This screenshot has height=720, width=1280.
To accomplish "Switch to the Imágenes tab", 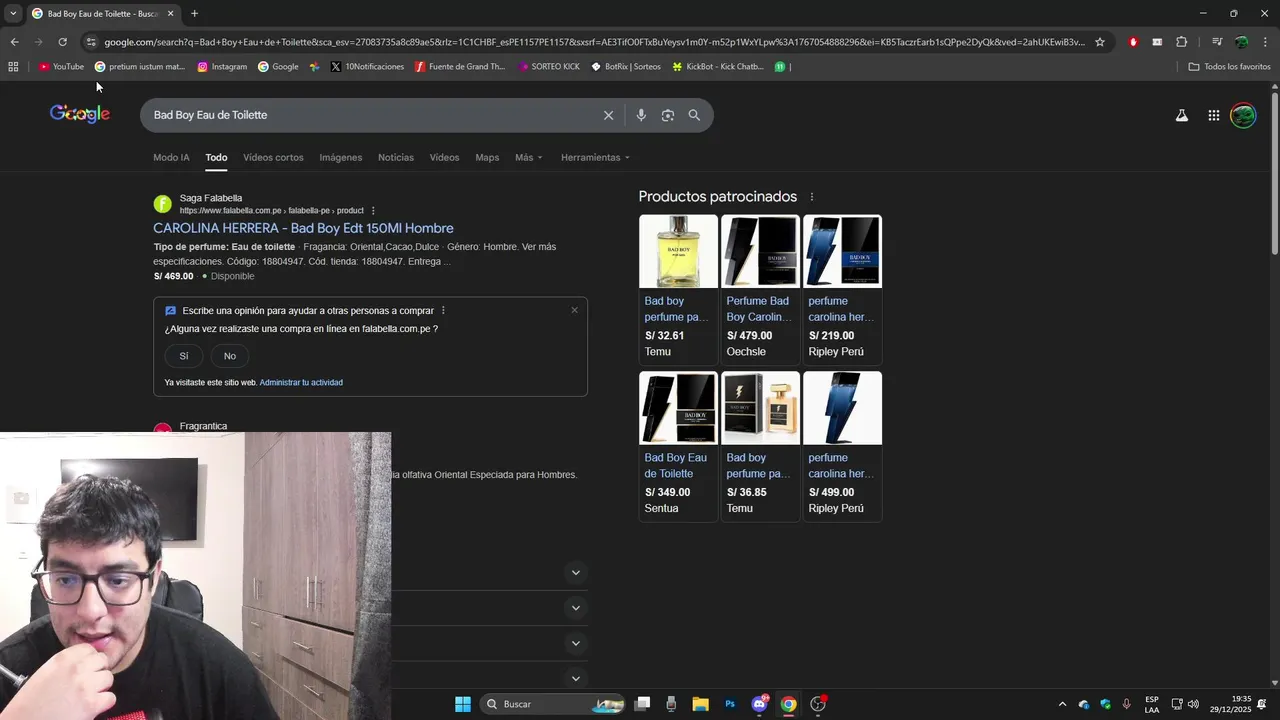I will pos(341,158).
